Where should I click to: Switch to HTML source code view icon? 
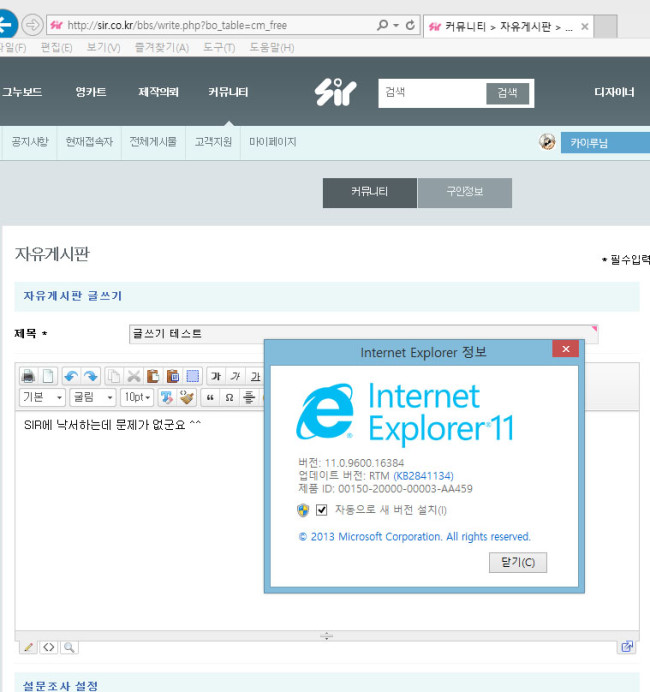tap(49, 647)
